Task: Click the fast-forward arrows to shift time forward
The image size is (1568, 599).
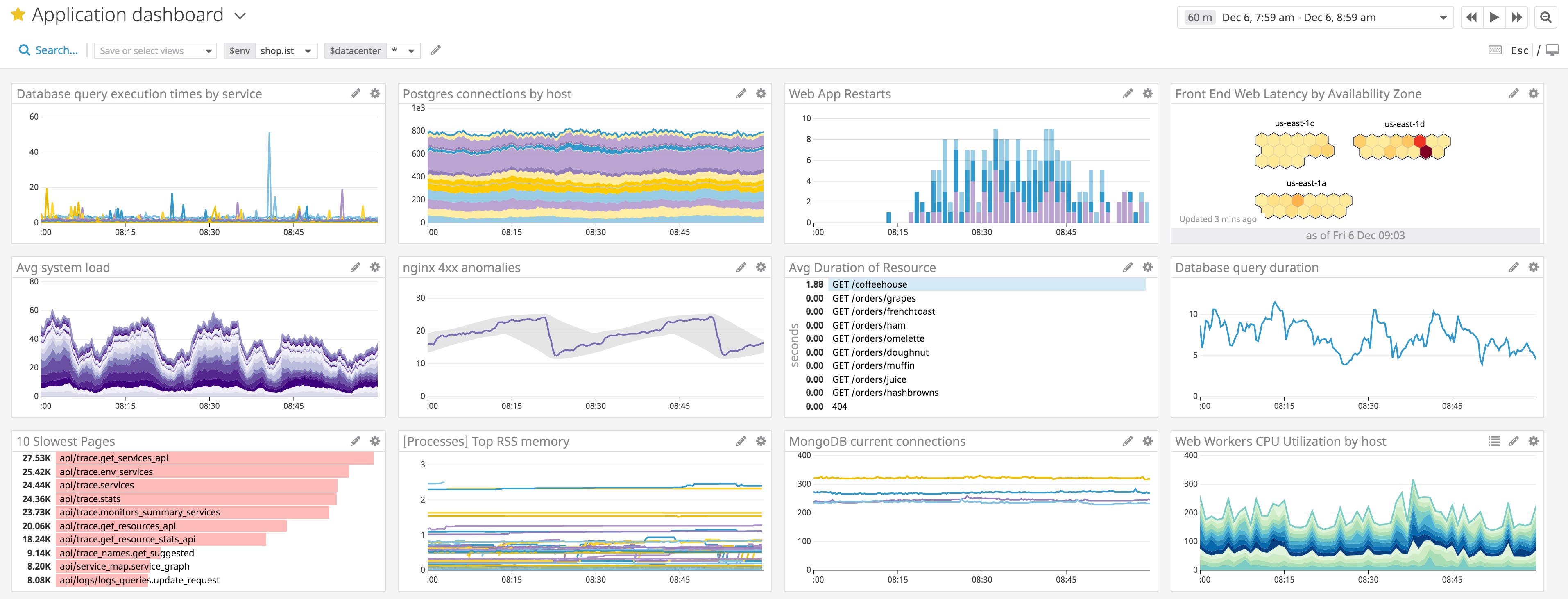Action: click(1516, 17)
